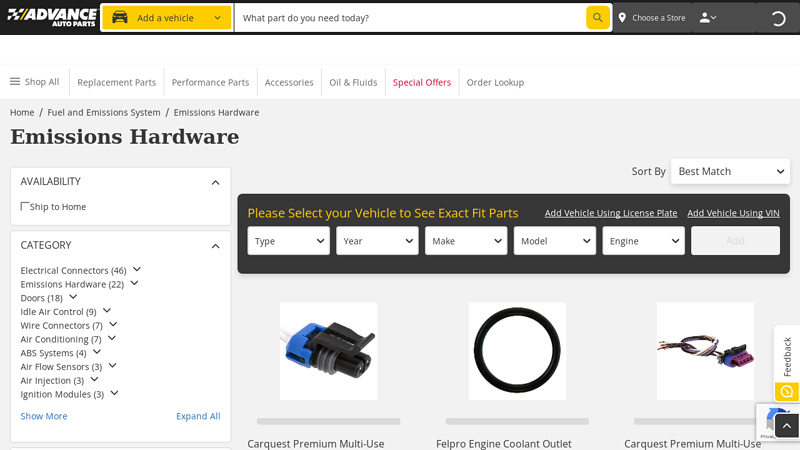Click the store location pin icon
This screenshot has width=800, height=450.
click(622, 18)
